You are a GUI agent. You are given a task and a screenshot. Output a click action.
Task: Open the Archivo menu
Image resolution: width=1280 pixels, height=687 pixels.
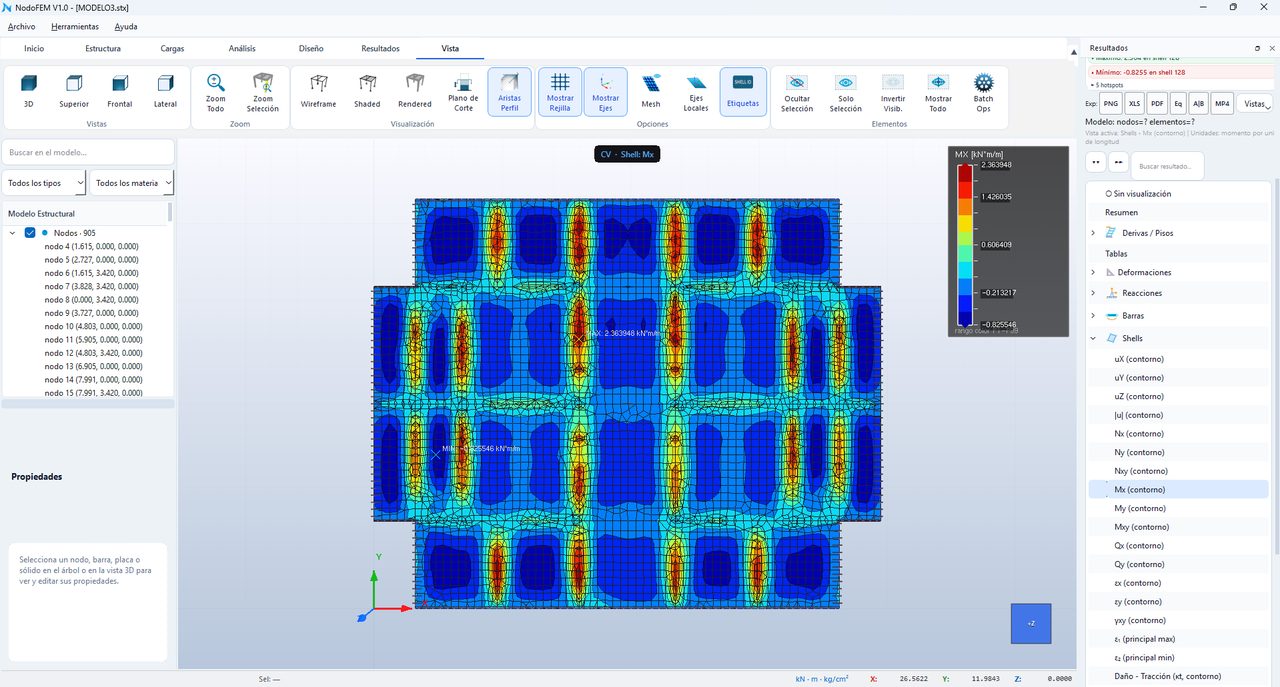[21, 27]
